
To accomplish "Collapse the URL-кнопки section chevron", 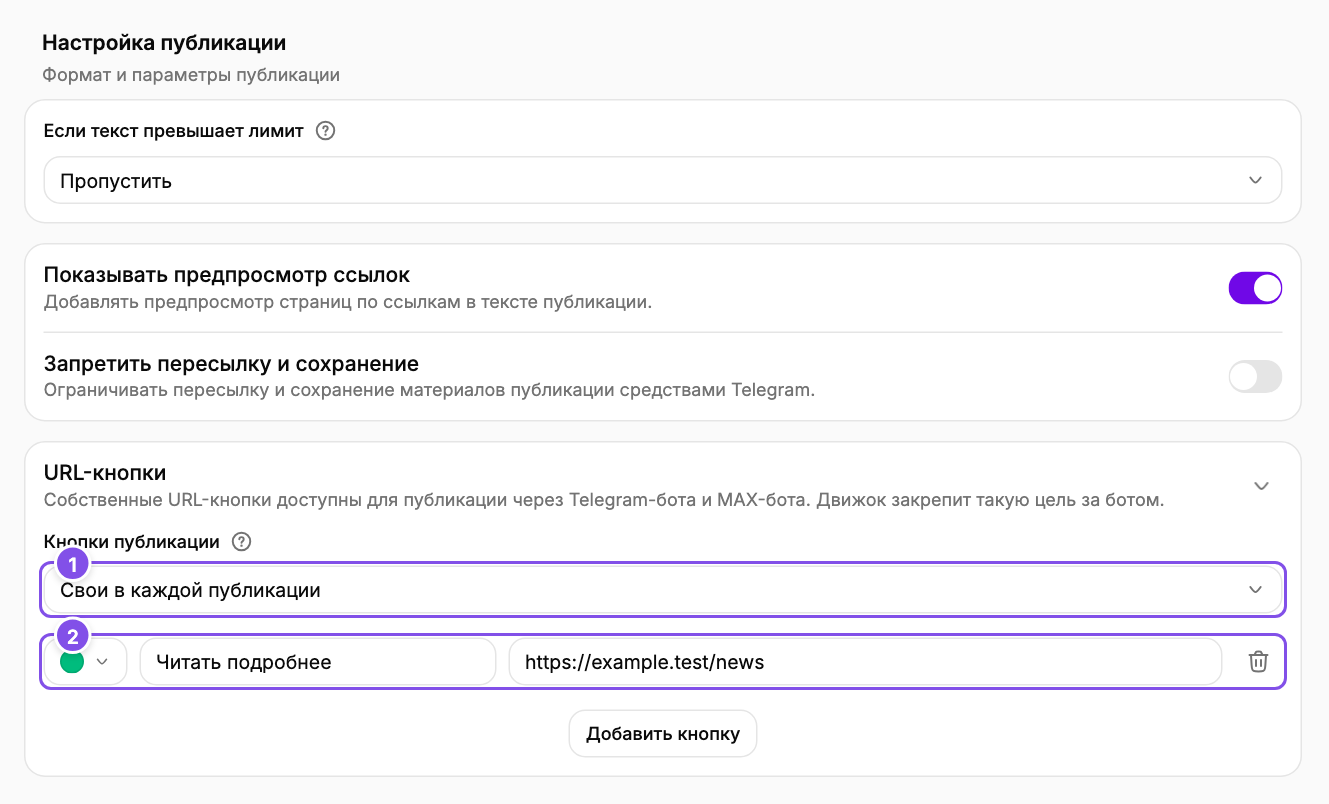I will pos(1261,486).
